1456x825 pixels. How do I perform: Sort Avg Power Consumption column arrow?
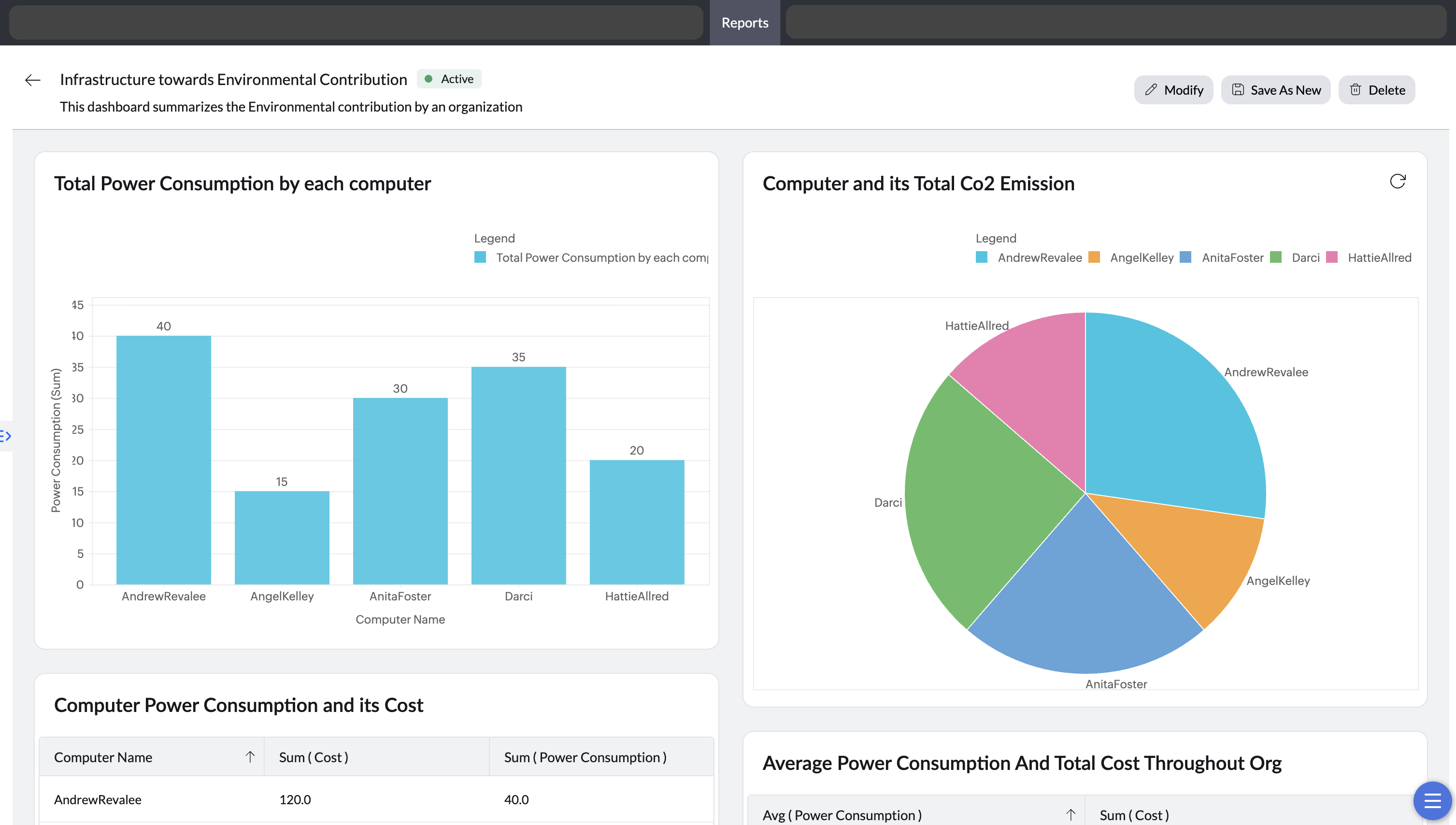tap(1070, 815)
